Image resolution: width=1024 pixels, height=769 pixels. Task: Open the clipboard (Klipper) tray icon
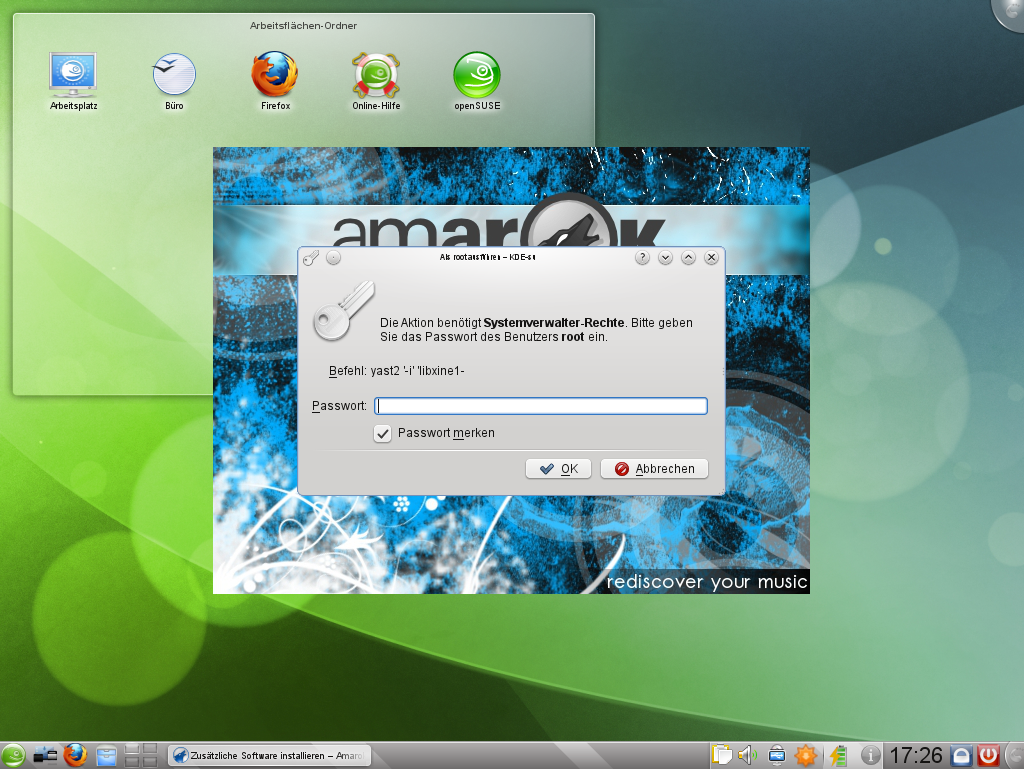coord(721,755)
